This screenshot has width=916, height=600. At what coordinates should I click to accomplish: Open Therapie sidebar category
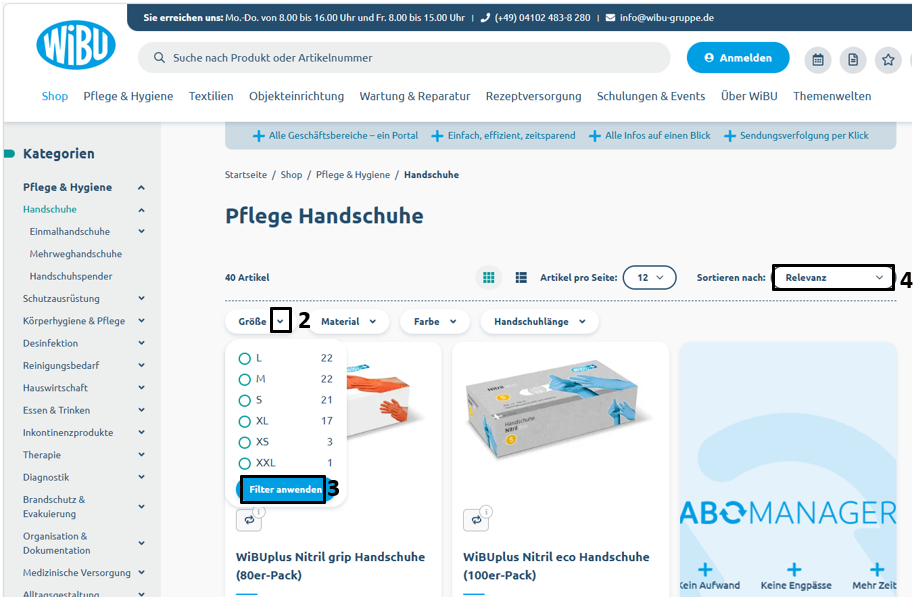[41, 455]
